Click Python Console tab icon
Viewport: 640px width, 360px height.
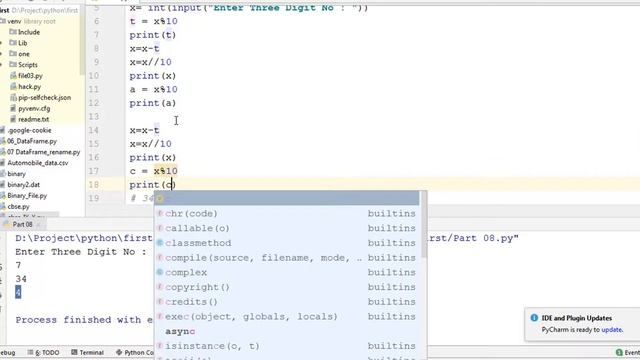[119, 352]
